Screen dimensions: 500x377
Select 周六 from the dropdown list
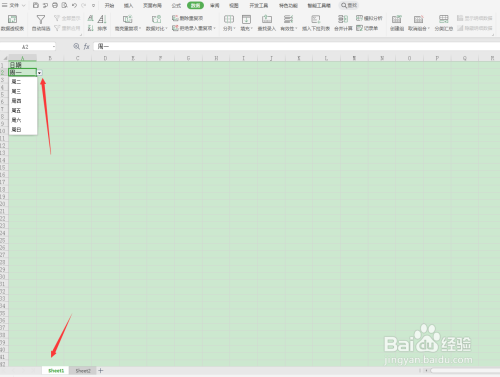(23, 120)
